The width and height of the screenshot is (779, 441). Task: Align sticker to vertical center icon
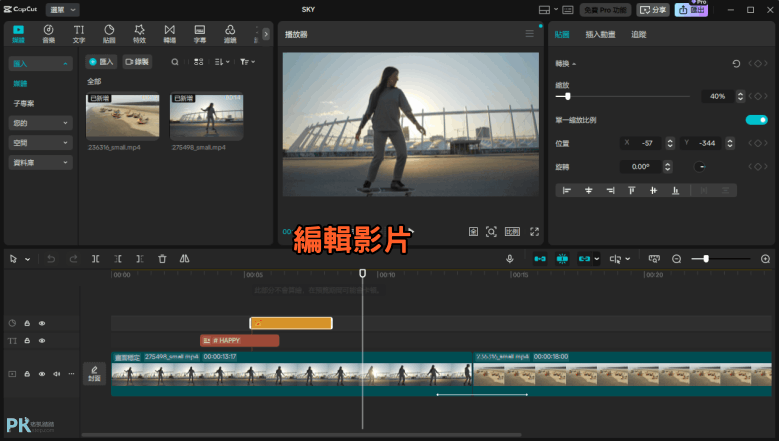653,190
